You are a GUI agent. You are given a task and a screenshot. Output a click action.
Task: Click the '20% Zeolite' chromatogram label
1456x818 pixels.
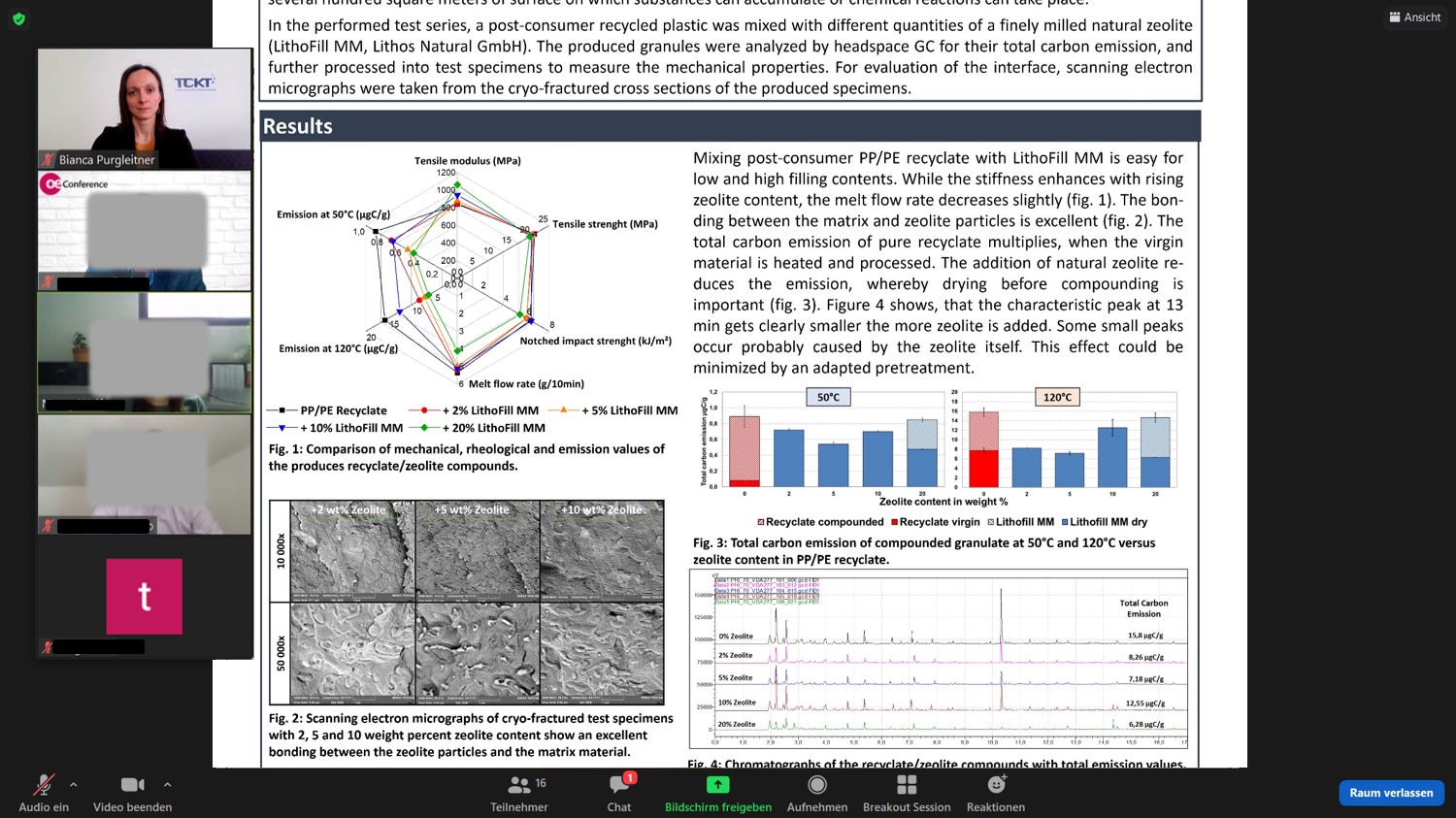[x=737, y=724]
